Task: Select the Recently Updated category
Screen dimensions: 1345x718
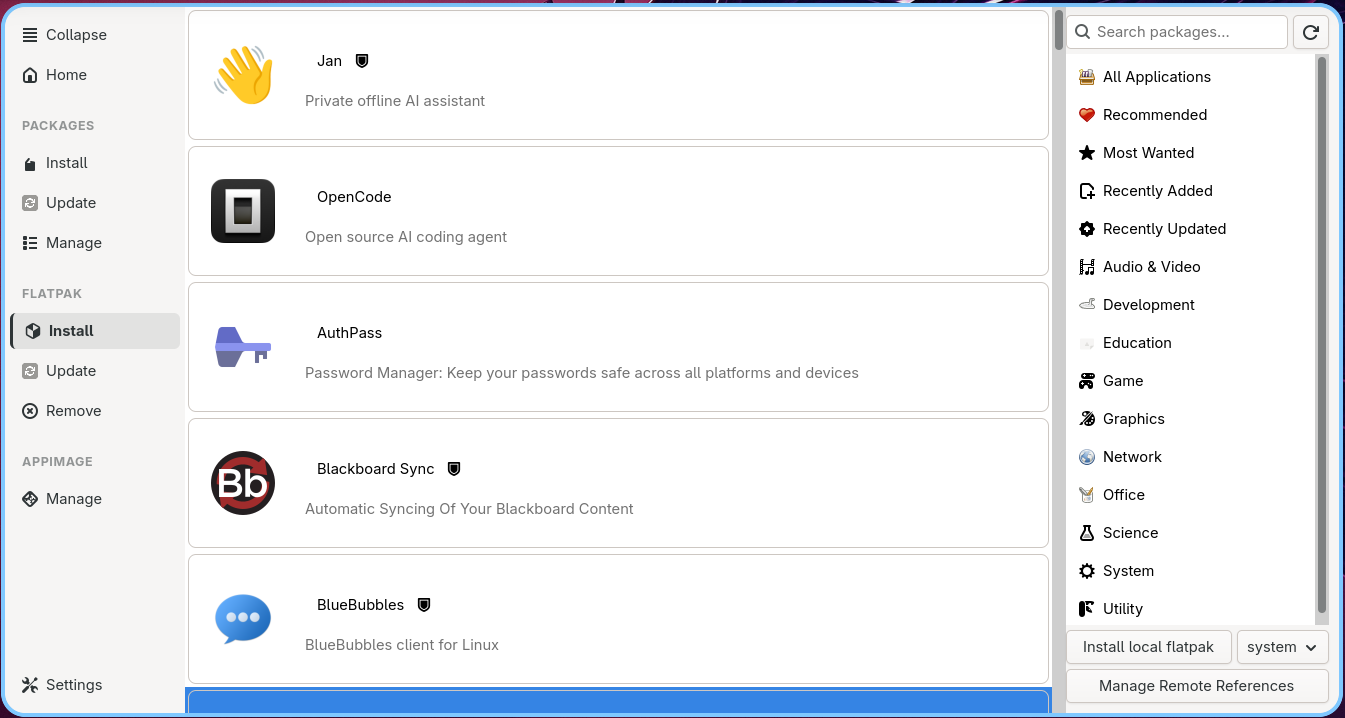Action: (1190, 229)
